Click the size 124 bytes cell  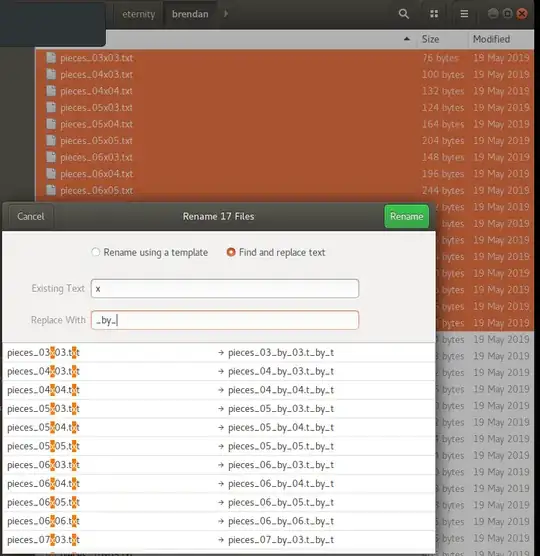(x=443, y=107)
